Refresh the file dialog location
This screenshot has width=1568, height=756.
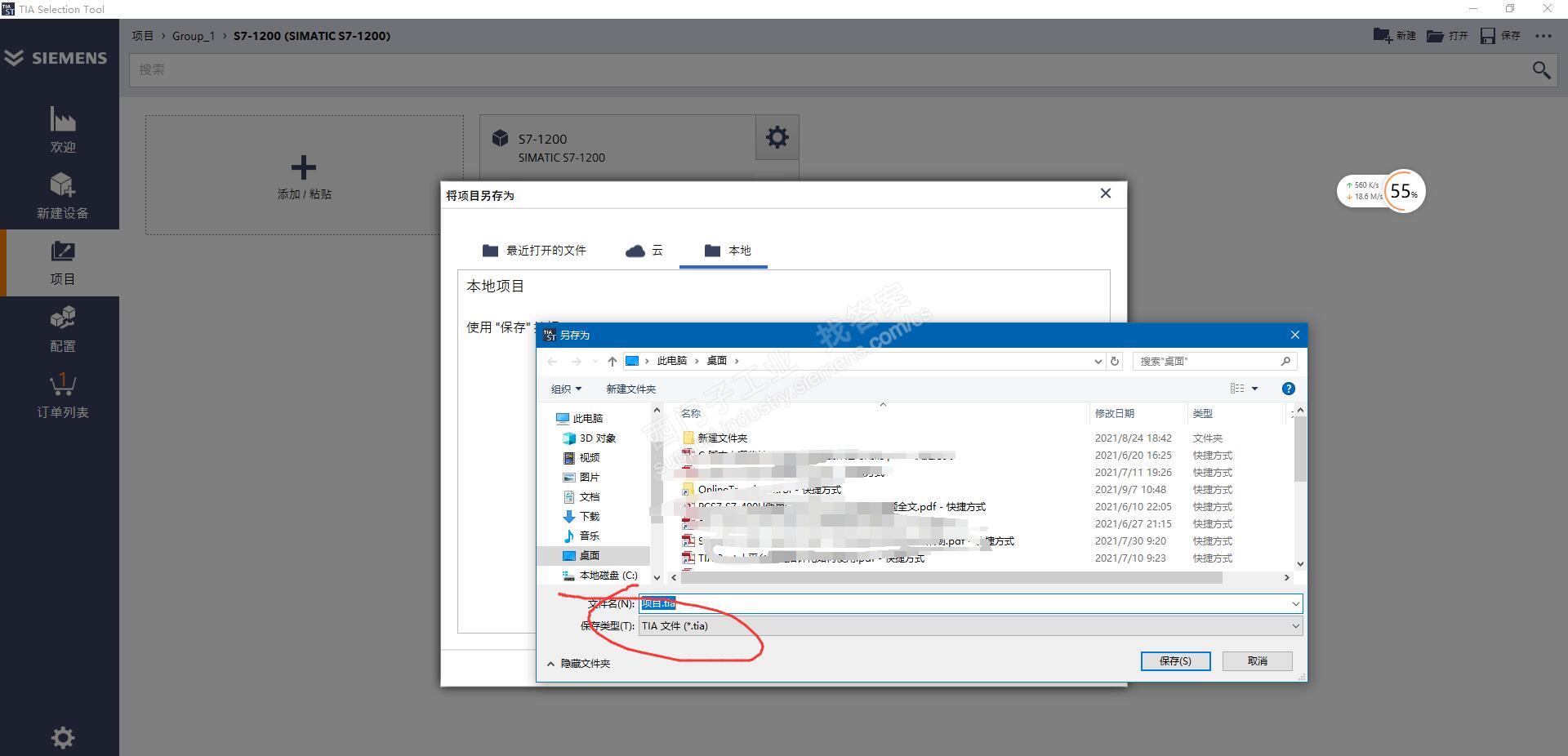point(1115,361)
